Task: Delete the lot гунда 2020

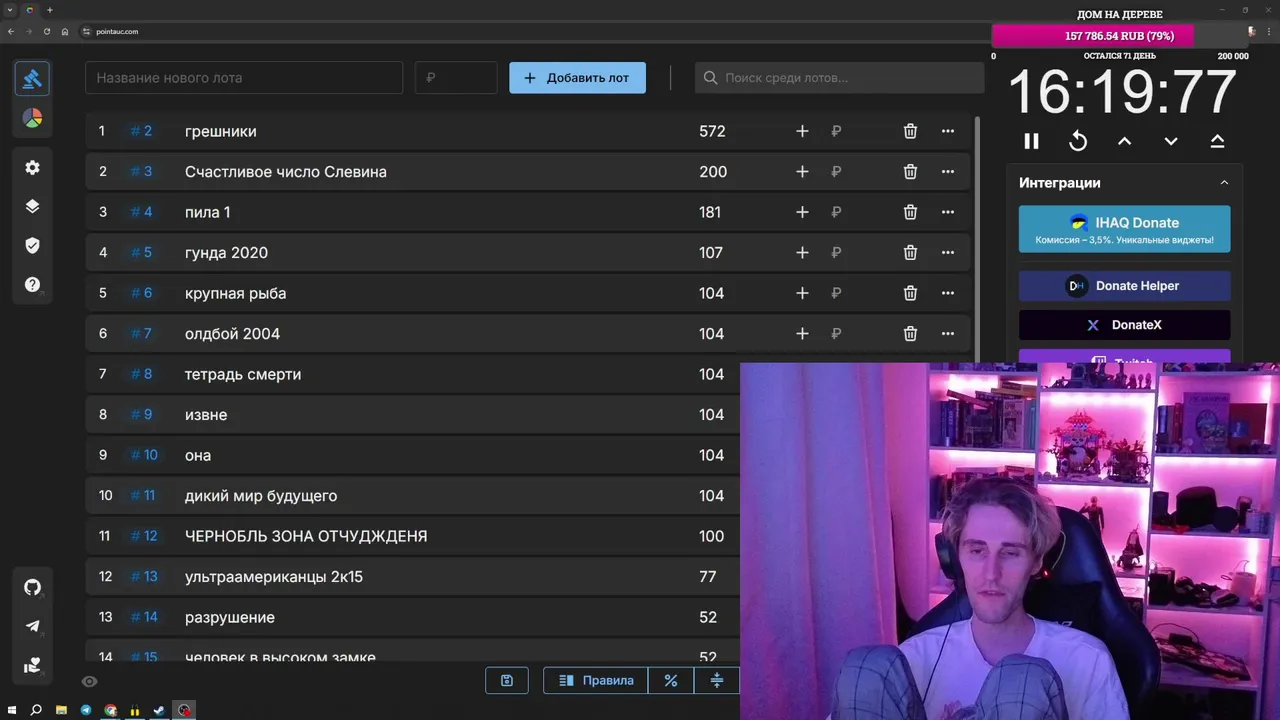Action: [x=910, y=253]
